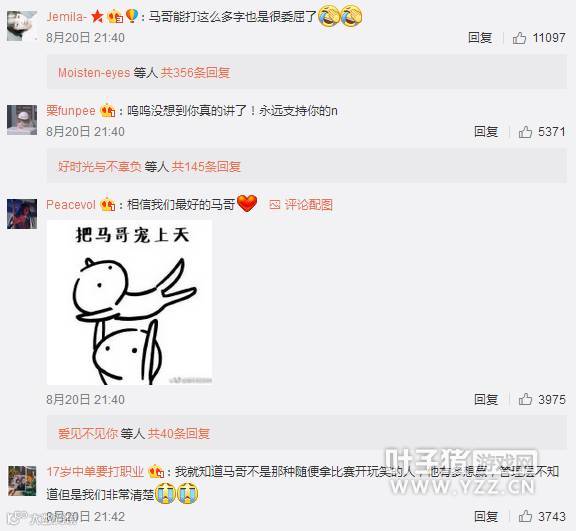Viewport: 576px width, 531px height.
Task: Reply to Peacevol's comment
Action: pyautogui.click(x=486, y=399)
